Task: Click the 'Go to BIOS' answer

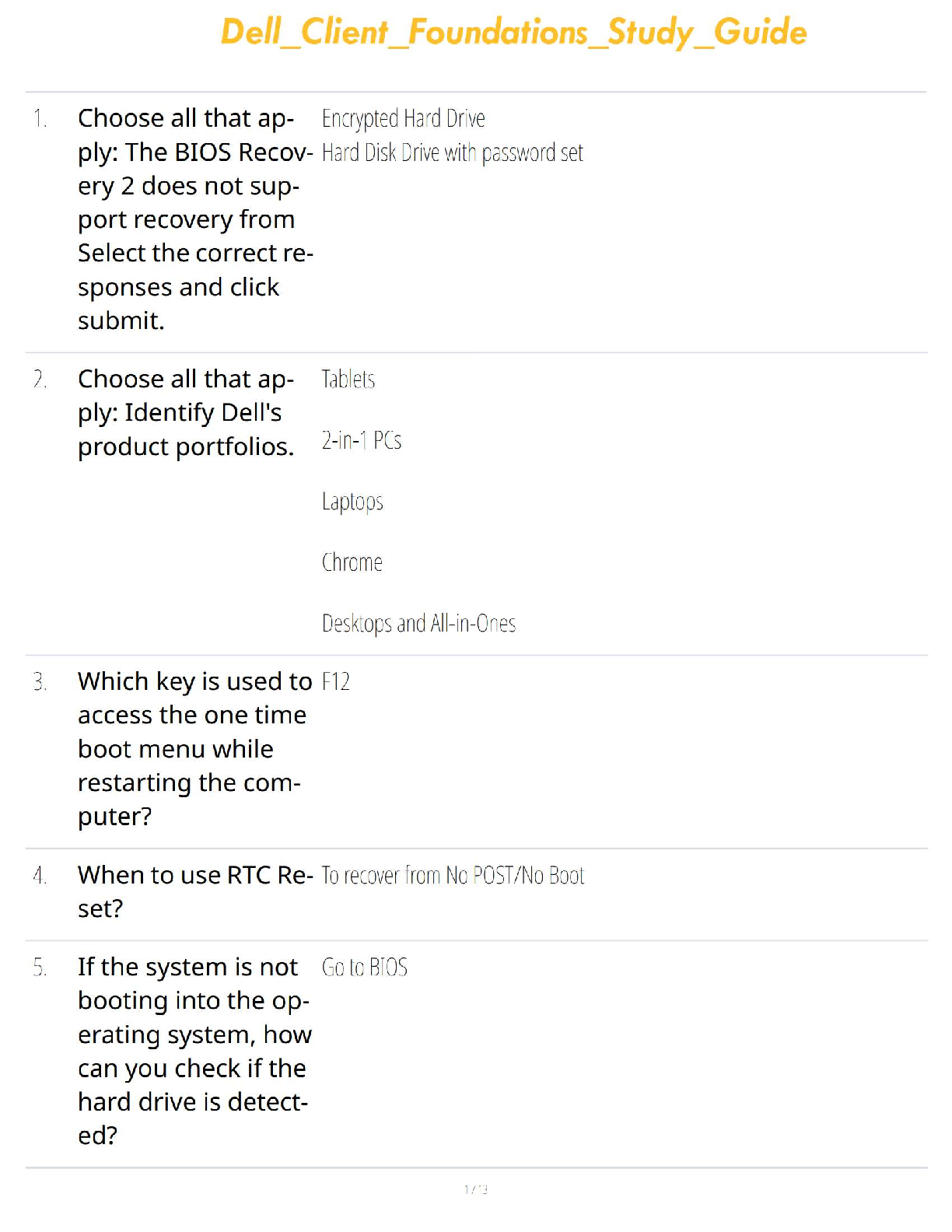Action: (365, 968)
